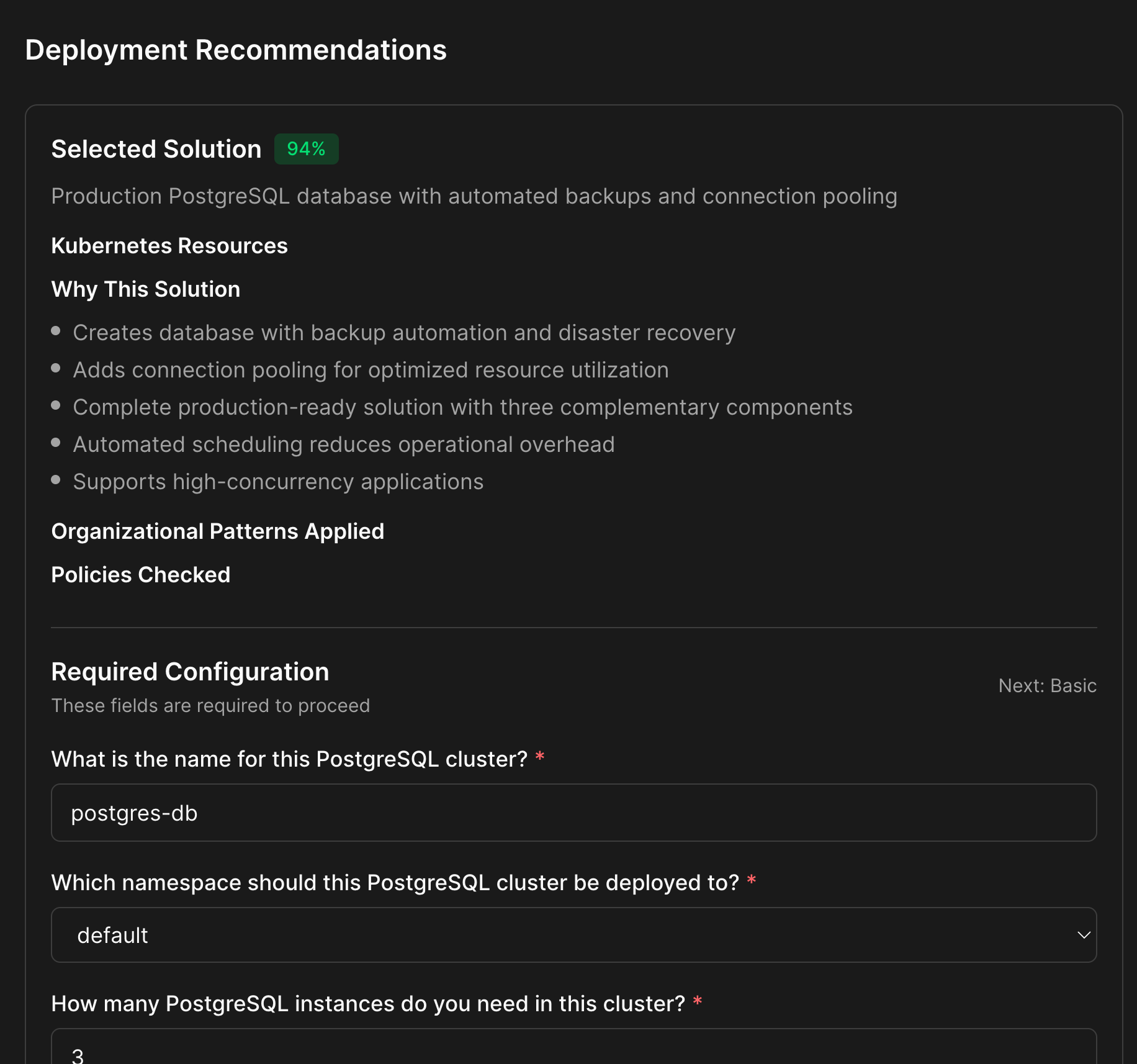Click the production PostgreSQL solution description
This screenshot has width=1137, height=1064.
click(474, 196)
